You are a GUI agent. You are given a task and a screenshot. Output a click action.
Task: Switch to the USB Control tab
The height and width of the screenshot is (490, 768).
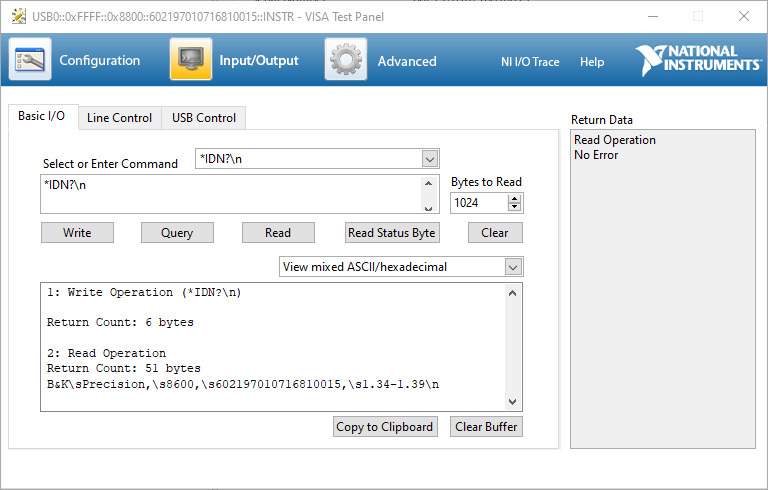[x=204, y=118]
